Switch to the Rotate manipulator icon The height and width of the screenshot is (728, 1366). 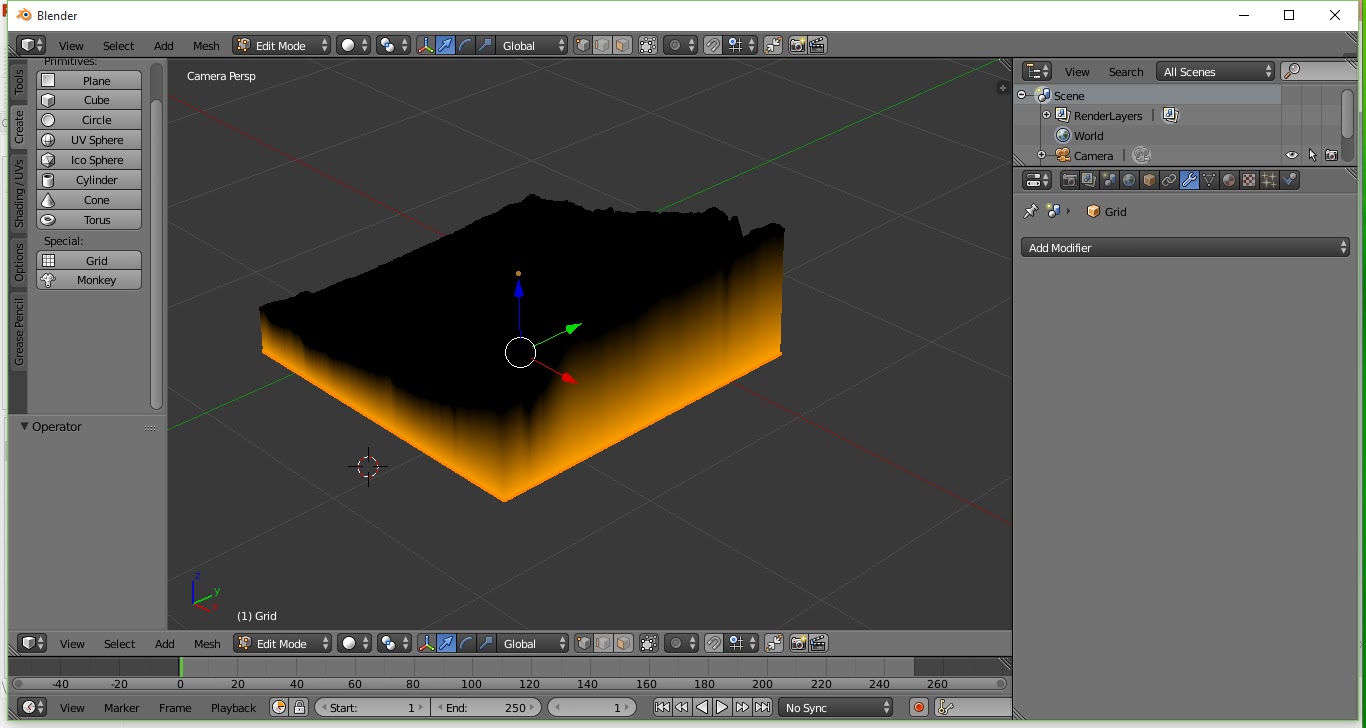tap(466, 45)
